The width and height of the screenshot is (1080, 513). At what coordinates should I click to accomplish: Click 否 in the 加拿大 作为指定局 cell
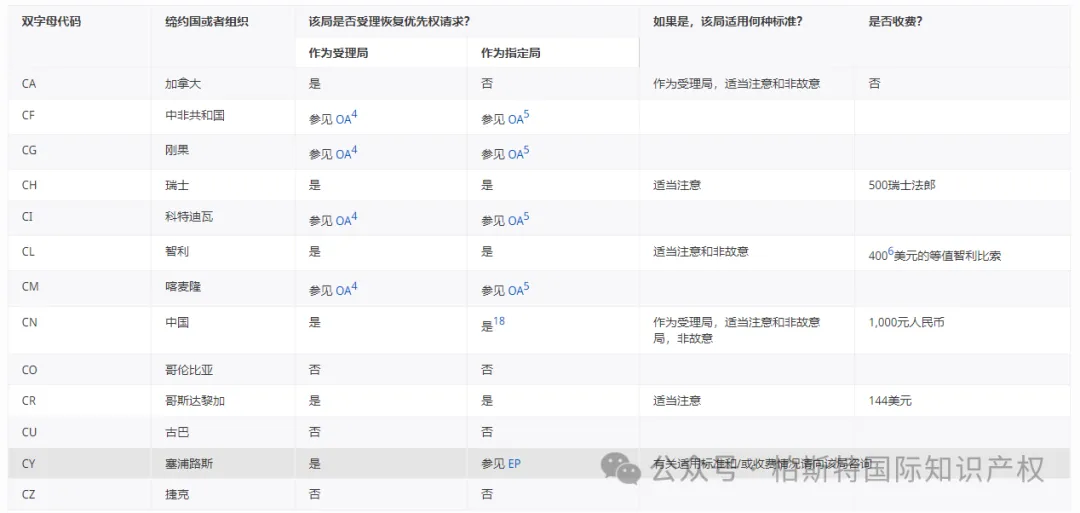pos(487,84)
